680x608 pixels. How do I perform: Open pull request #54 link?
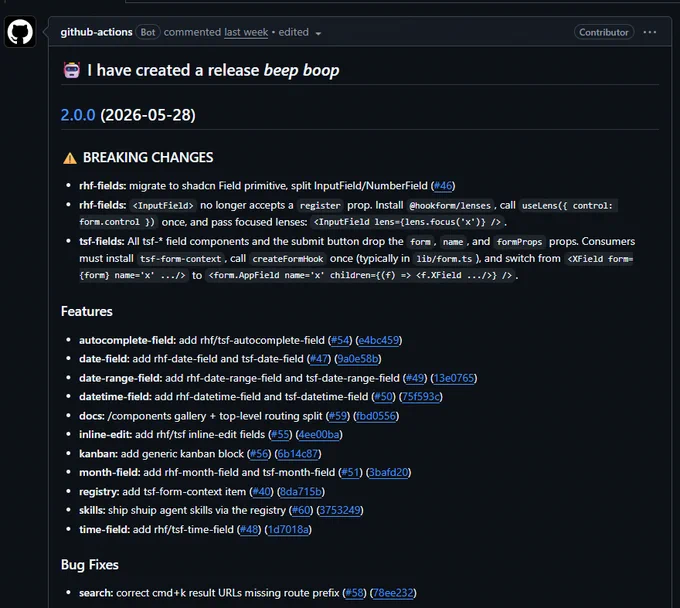click(x=340, y=340)
